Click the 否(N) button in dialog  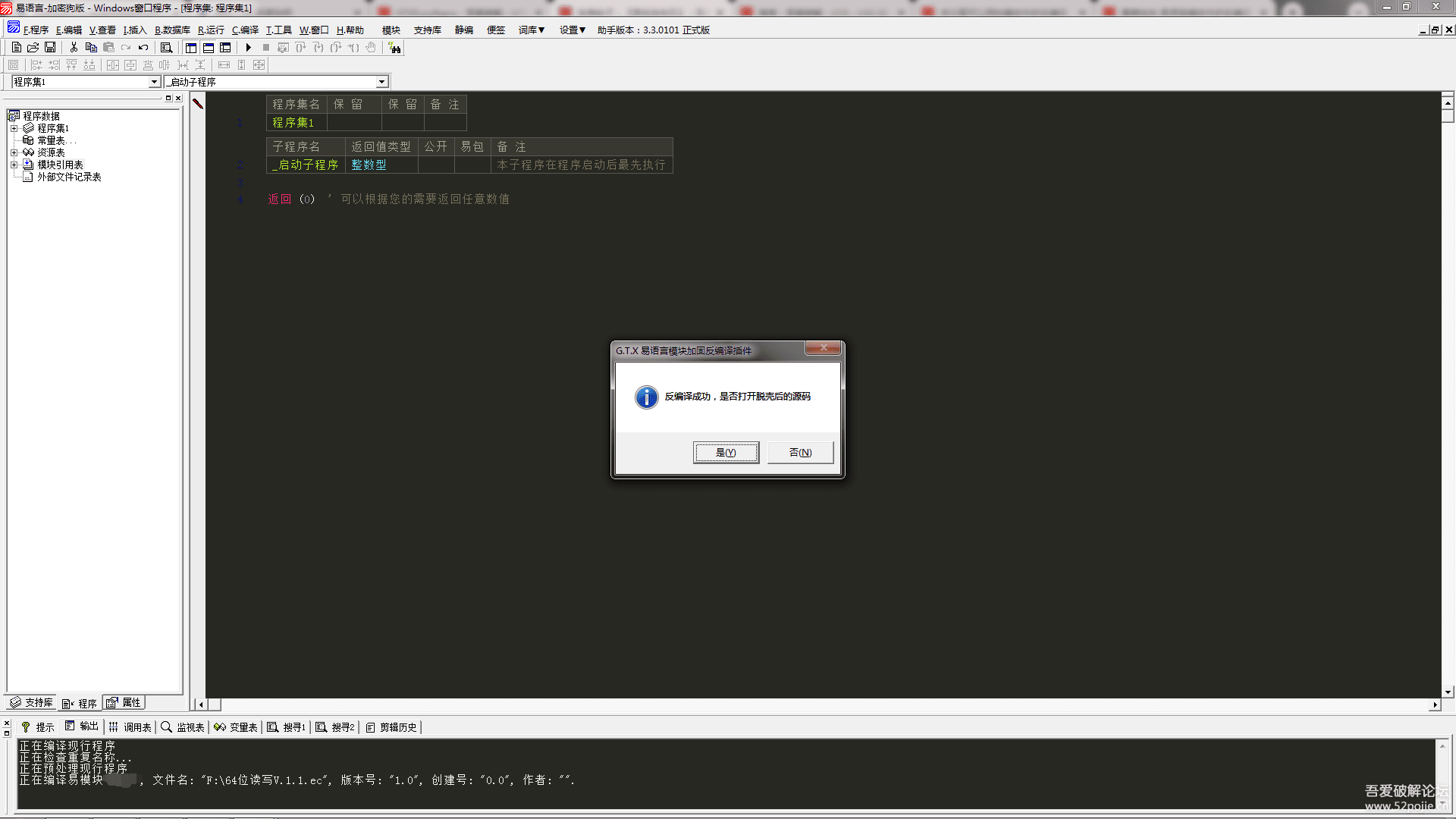pos(800,453)
